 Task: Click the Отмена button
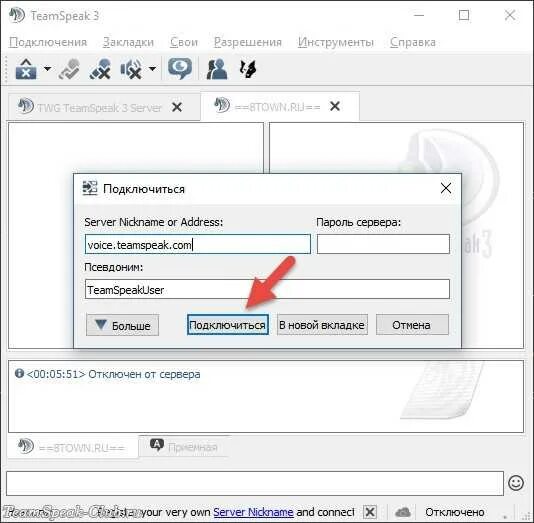click(412, 324)
